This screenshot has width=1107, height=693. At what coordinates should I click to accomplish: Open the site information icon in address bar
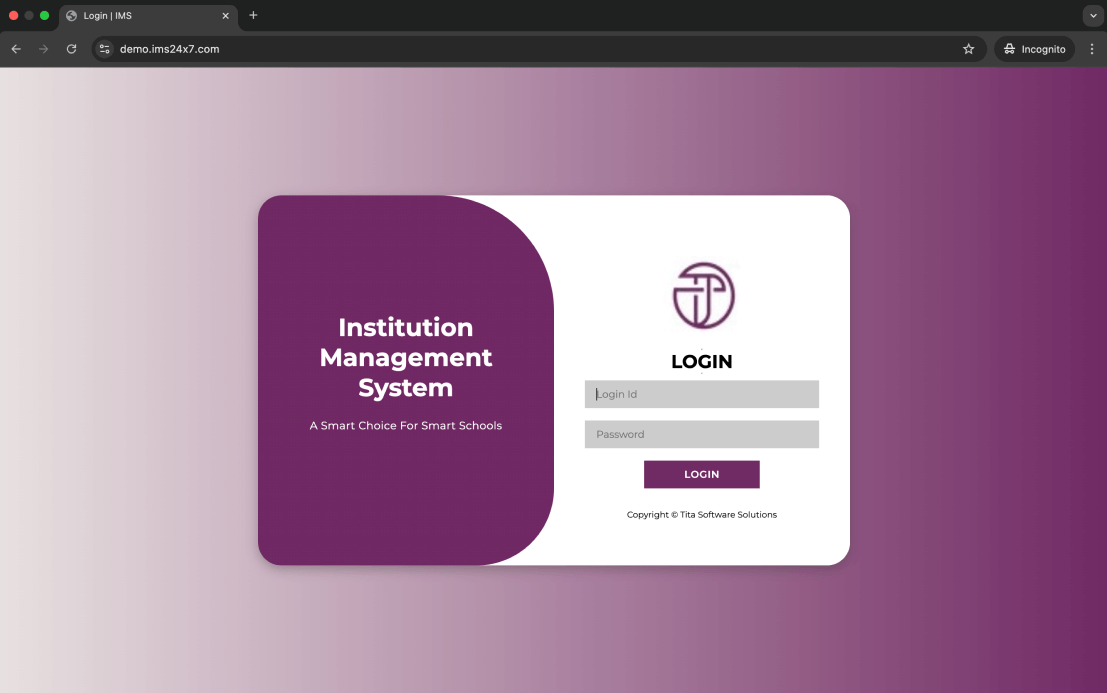[x=104, y=49]
